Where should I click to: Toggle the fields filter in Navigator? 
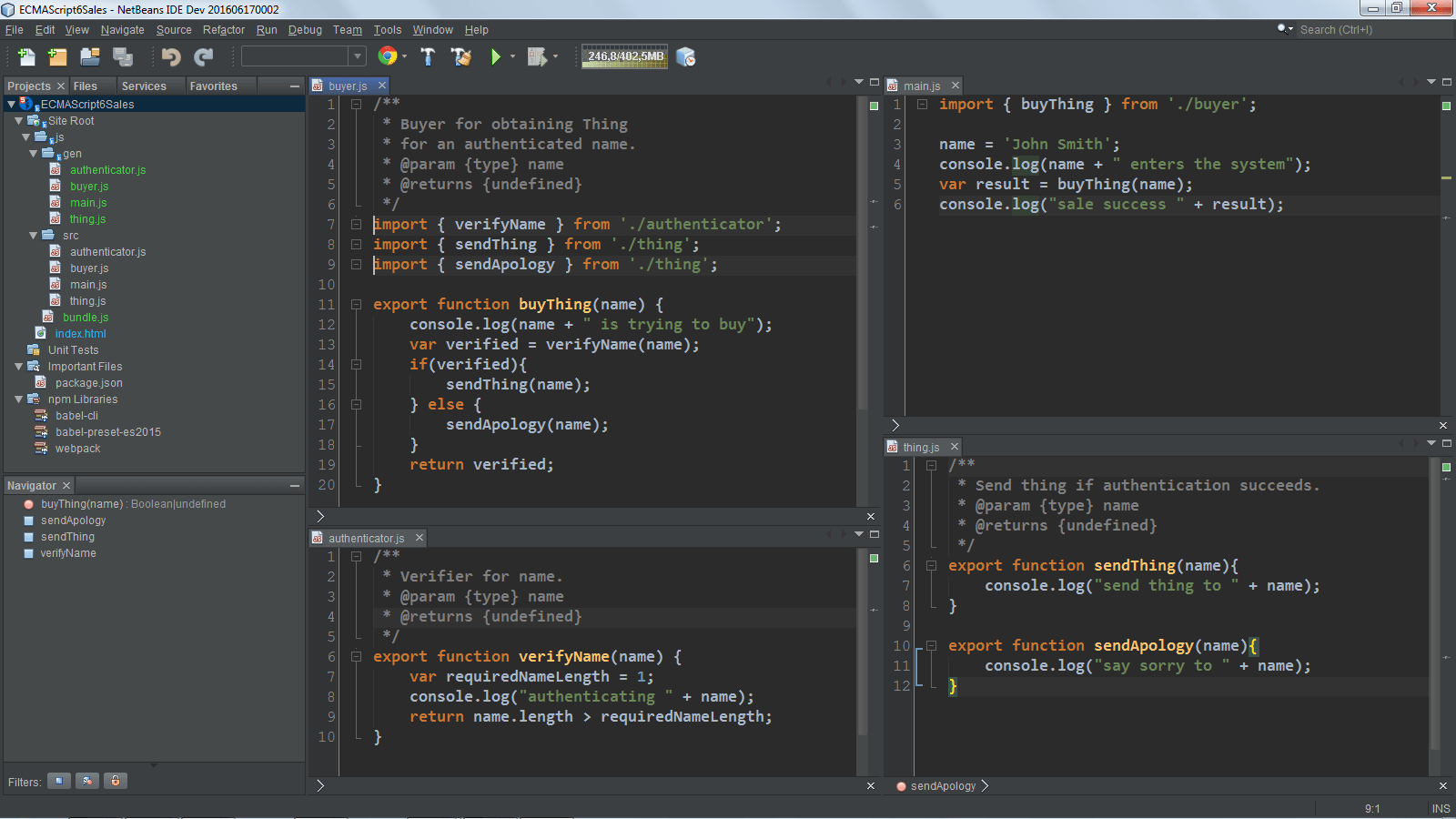point(58,781)
